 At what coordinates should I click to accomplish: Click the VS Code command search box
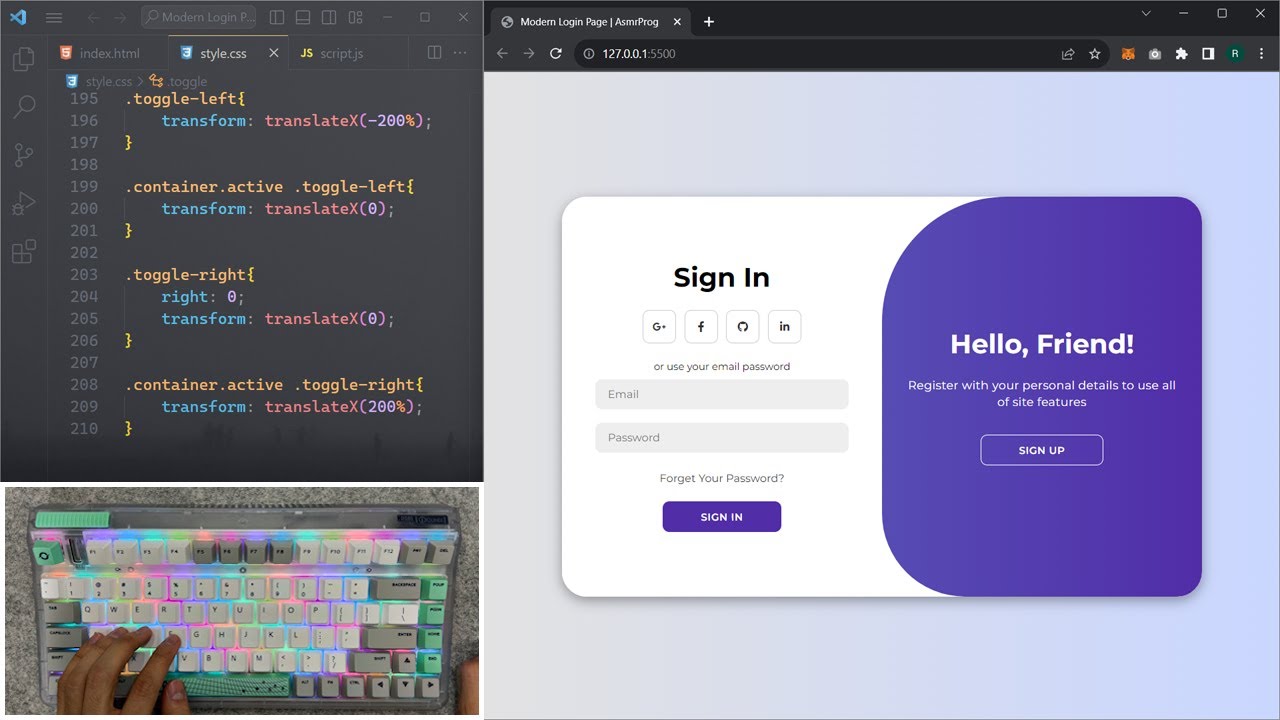click(199, 17)
